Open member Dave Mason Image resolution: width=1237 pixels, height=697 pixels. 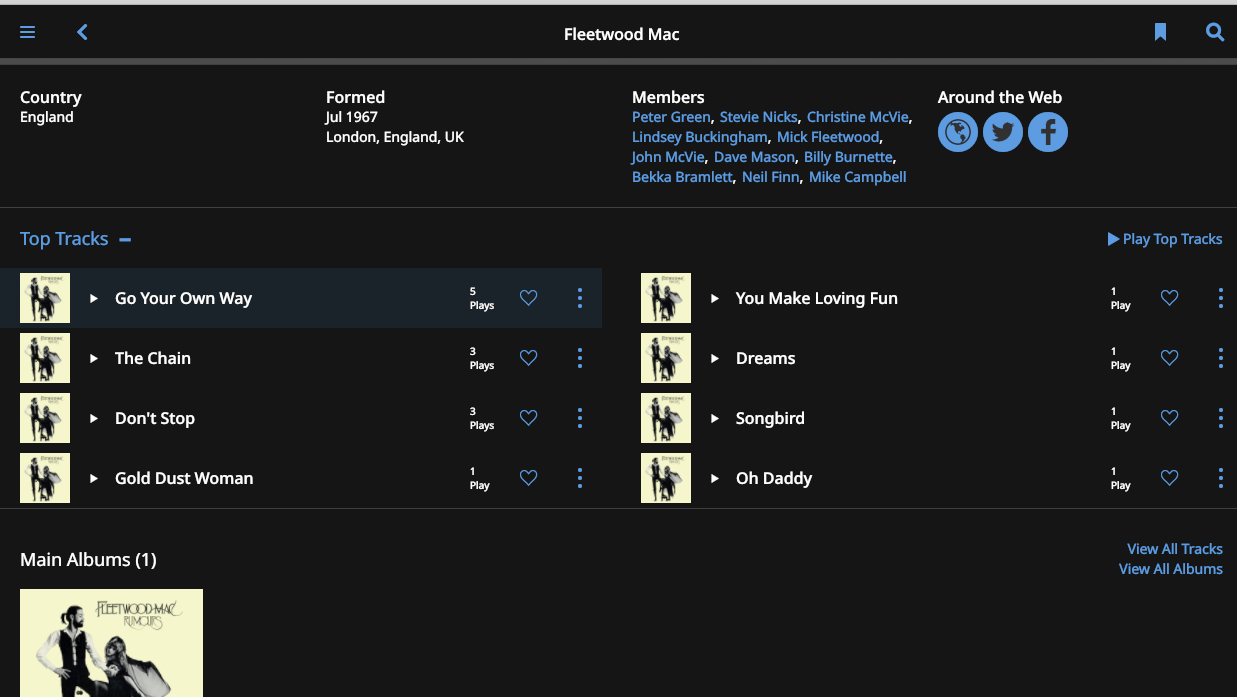[755, 157]
